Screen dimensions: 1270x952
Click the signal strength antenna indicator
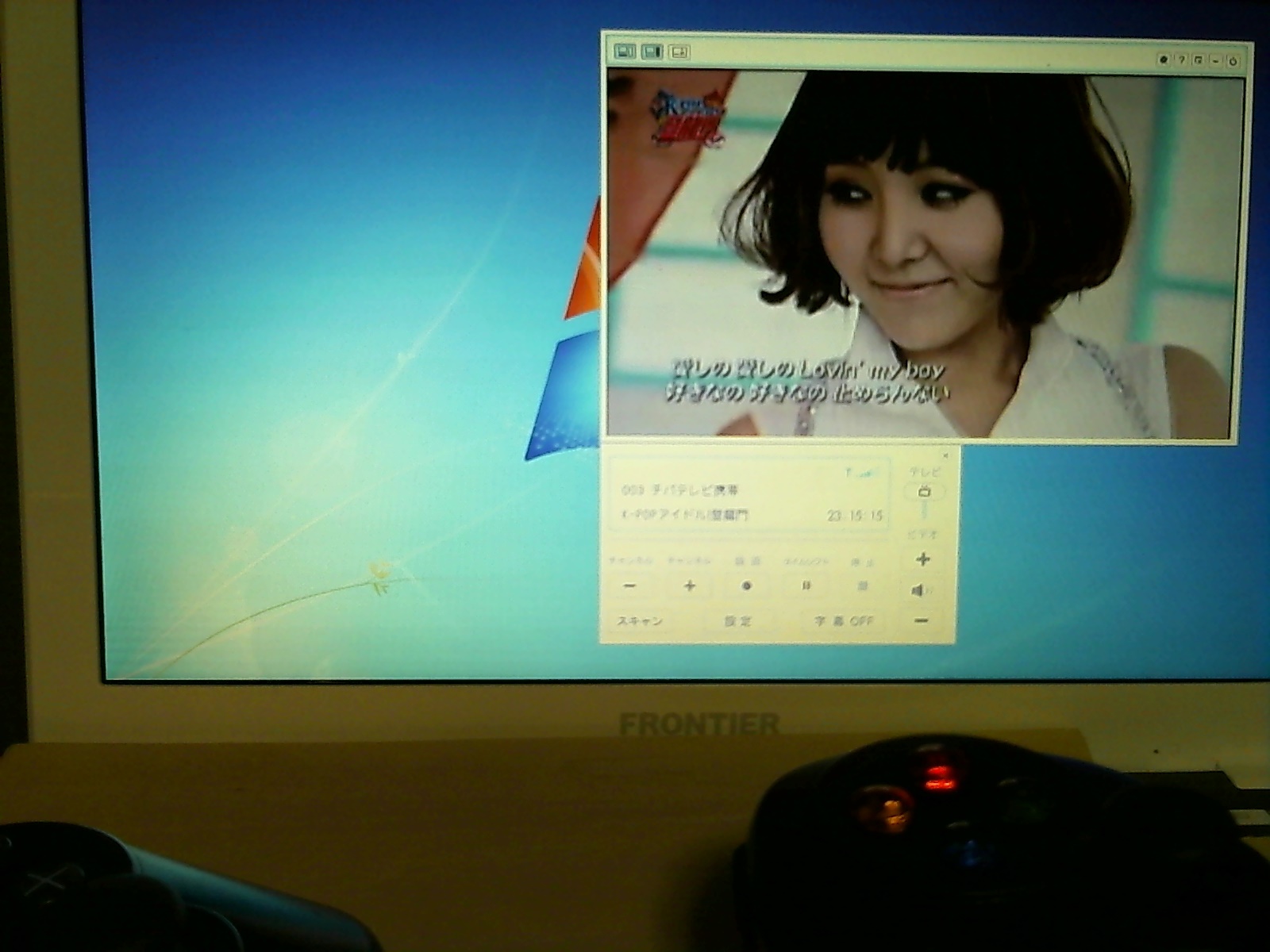coord(863,473)
